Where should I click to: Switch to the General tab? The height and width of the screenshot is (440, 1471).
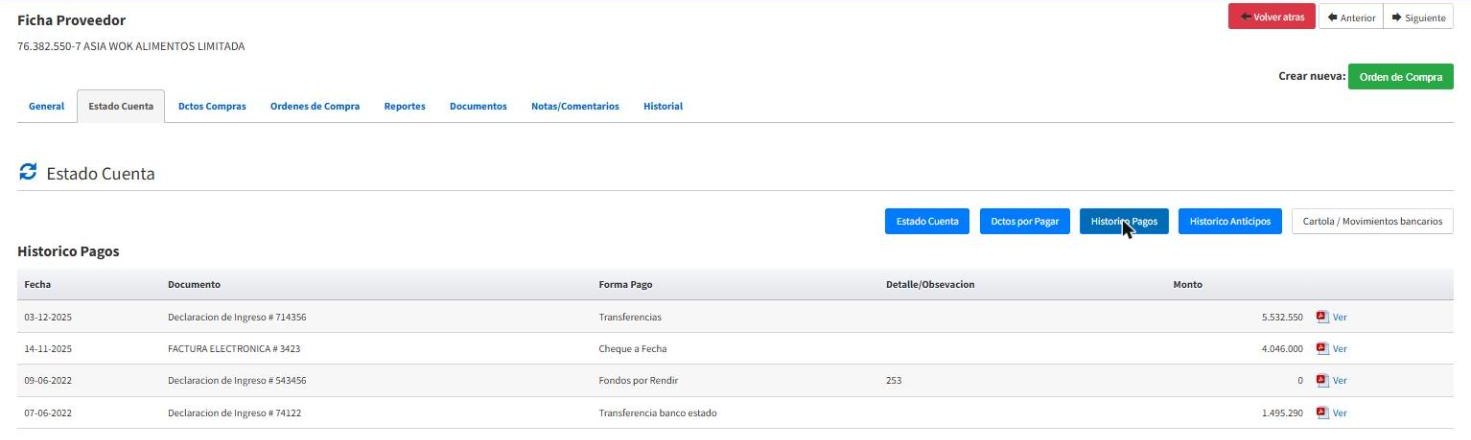(x=47, y=106)
